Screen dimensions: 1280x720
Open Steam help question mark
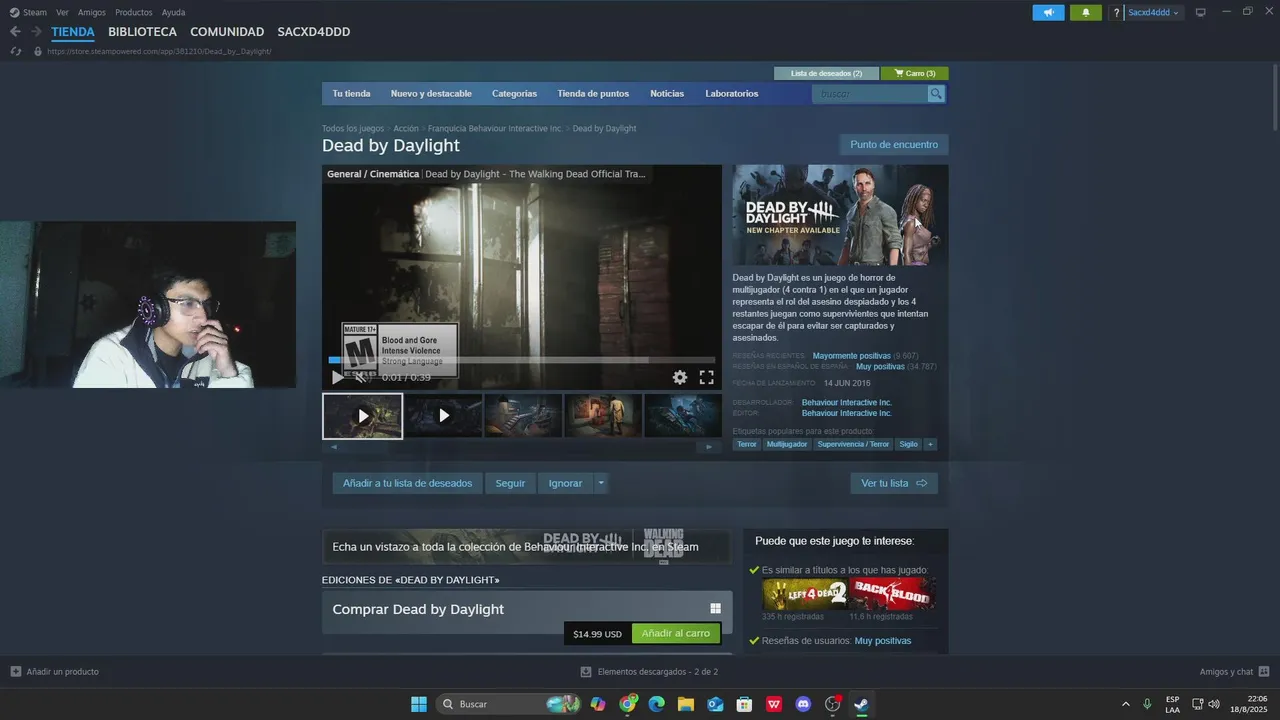tap(1116, 13)
